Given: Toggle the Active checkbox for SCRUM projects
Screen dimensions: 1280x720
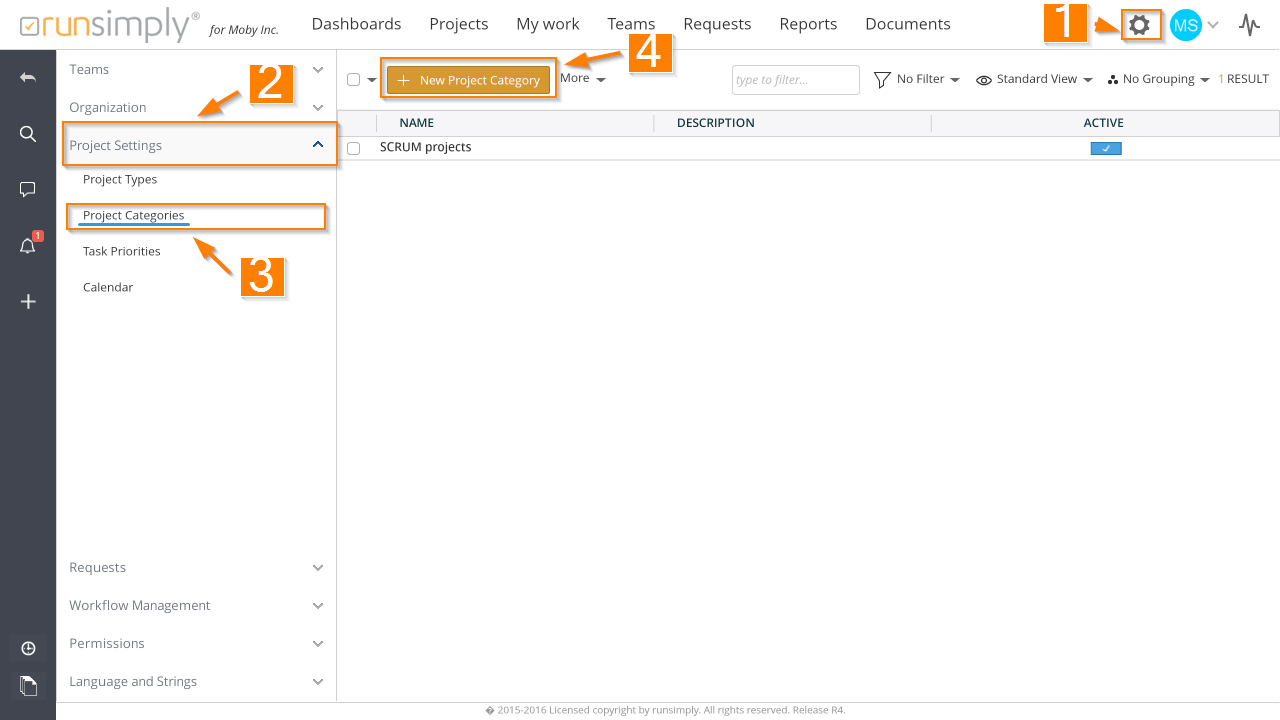Looking at the screenshot, I should tap(1105, 148).
